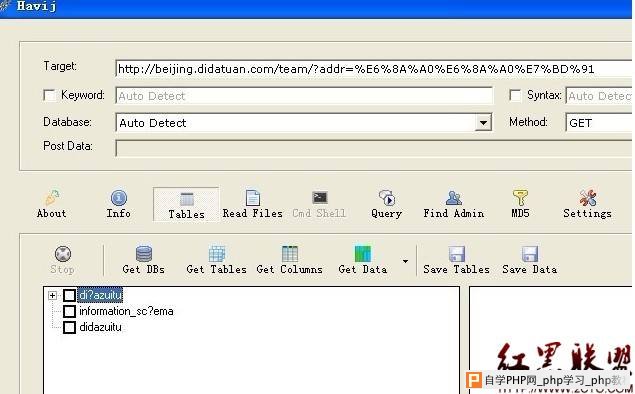Open the About section icon
The image size is (635, 394).
click(52, 198)
